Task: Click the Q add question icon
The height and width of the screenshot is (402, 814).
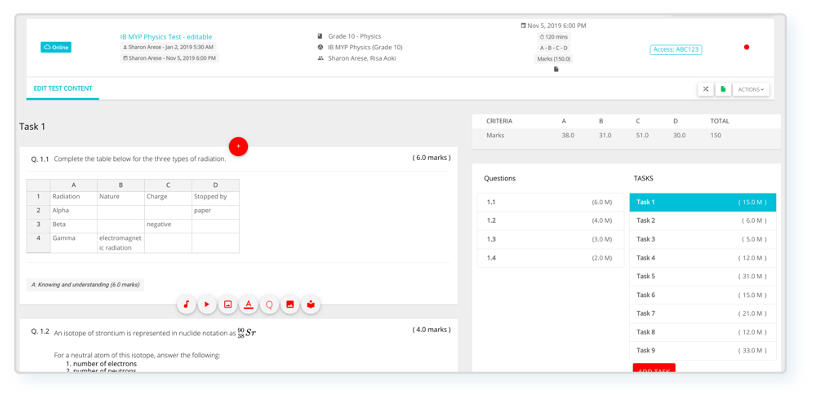Action: tap(270, 304)
